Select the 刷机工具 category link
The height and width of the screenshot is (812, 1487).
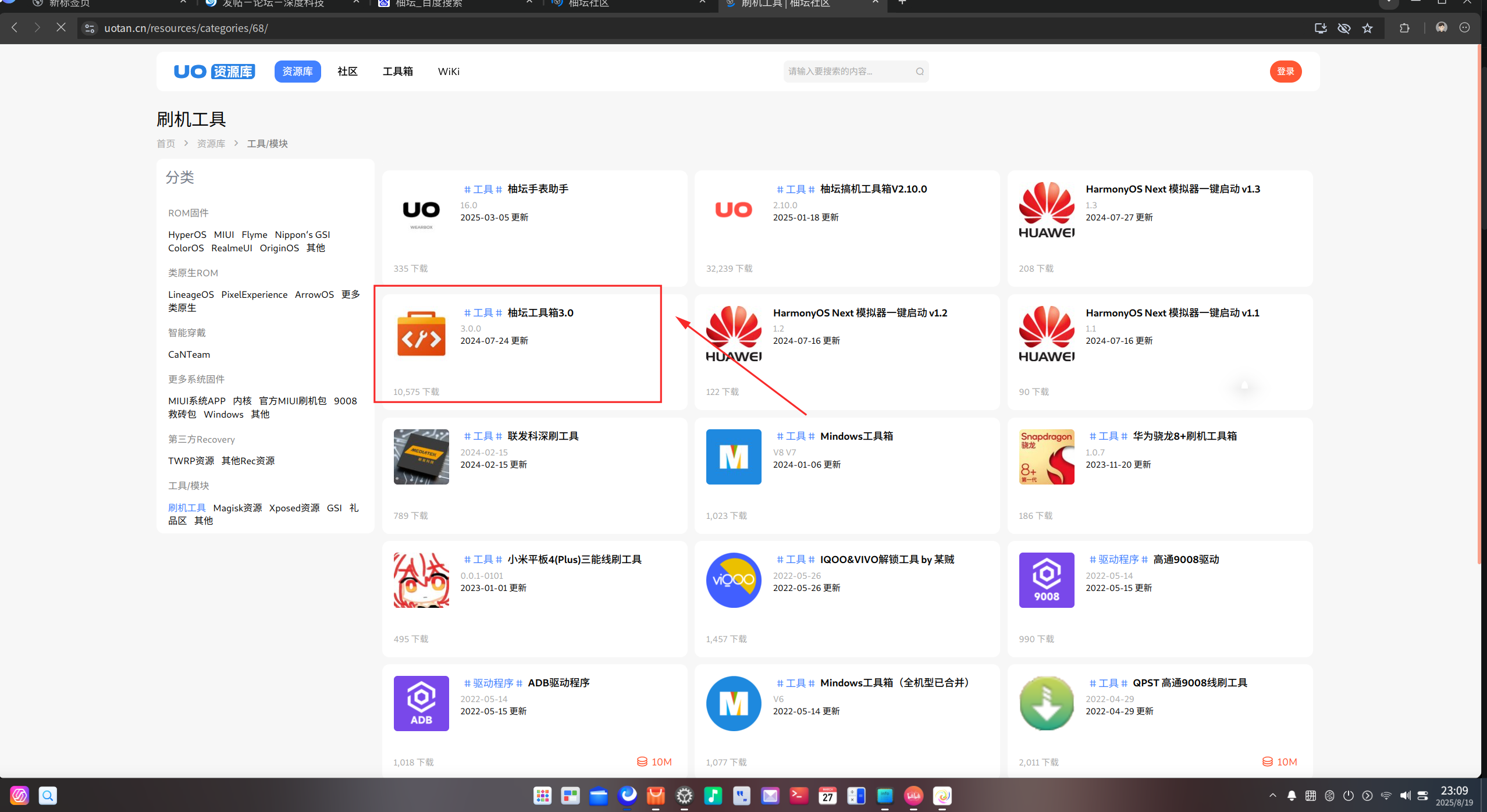pos(187,508)
